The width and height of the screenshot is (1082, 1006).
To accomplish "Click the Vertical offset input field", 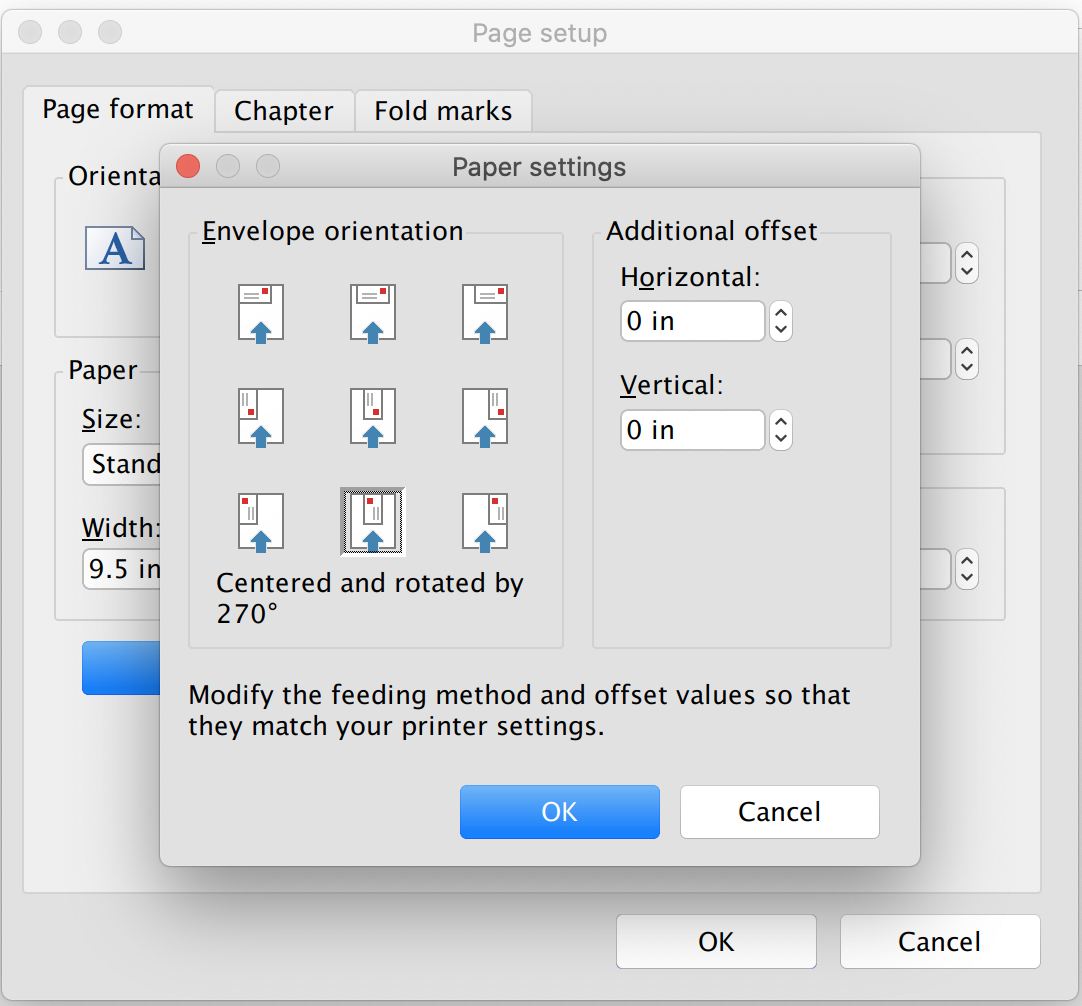I will [692, 430].
